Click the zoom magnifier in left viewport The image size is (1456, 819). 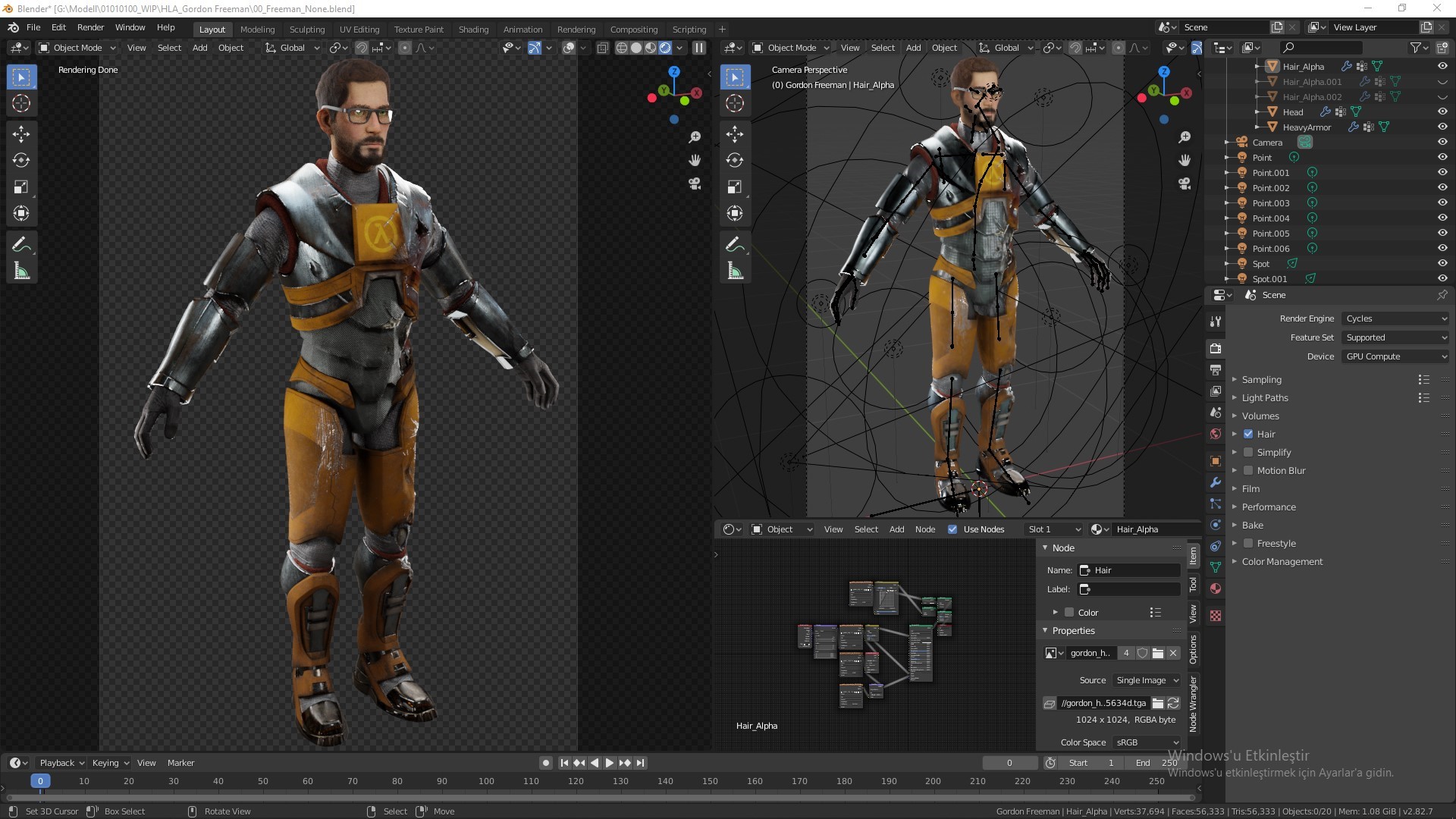[x=695, y=137]
